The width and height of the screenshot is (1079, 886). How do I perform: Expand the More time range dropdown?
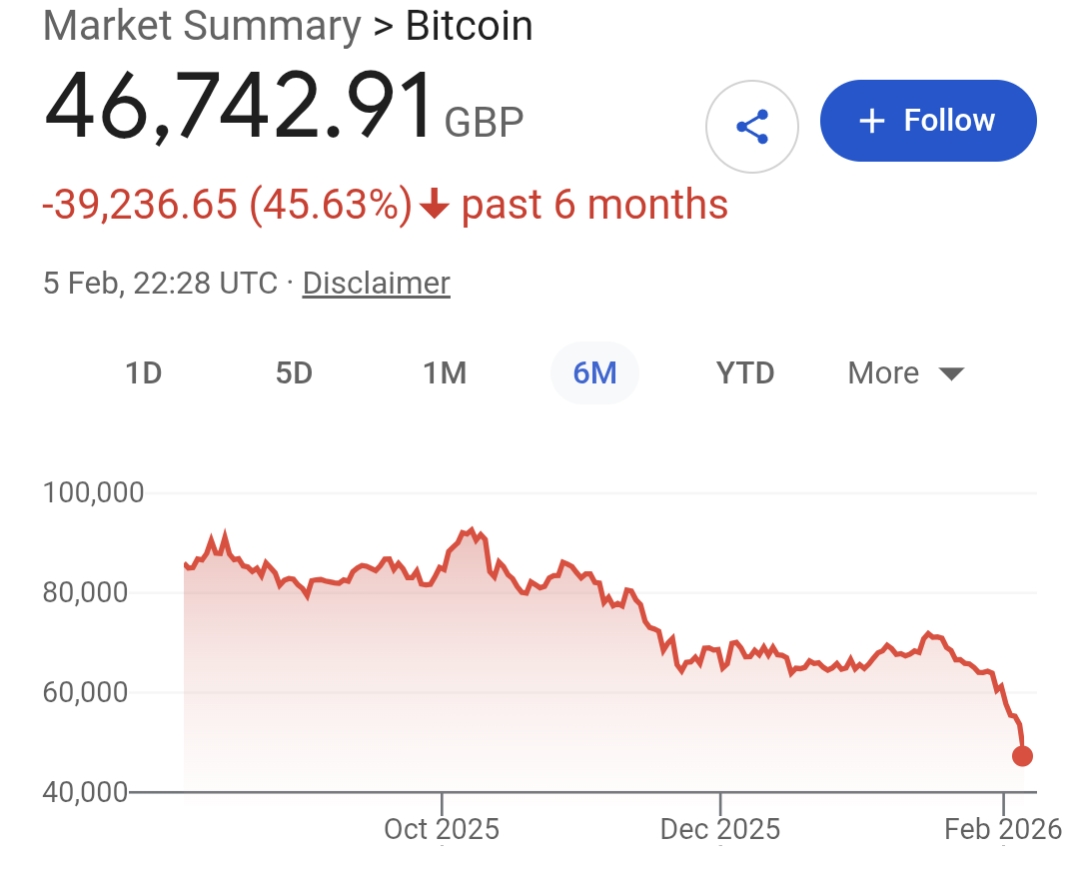(x=905, y=374)
